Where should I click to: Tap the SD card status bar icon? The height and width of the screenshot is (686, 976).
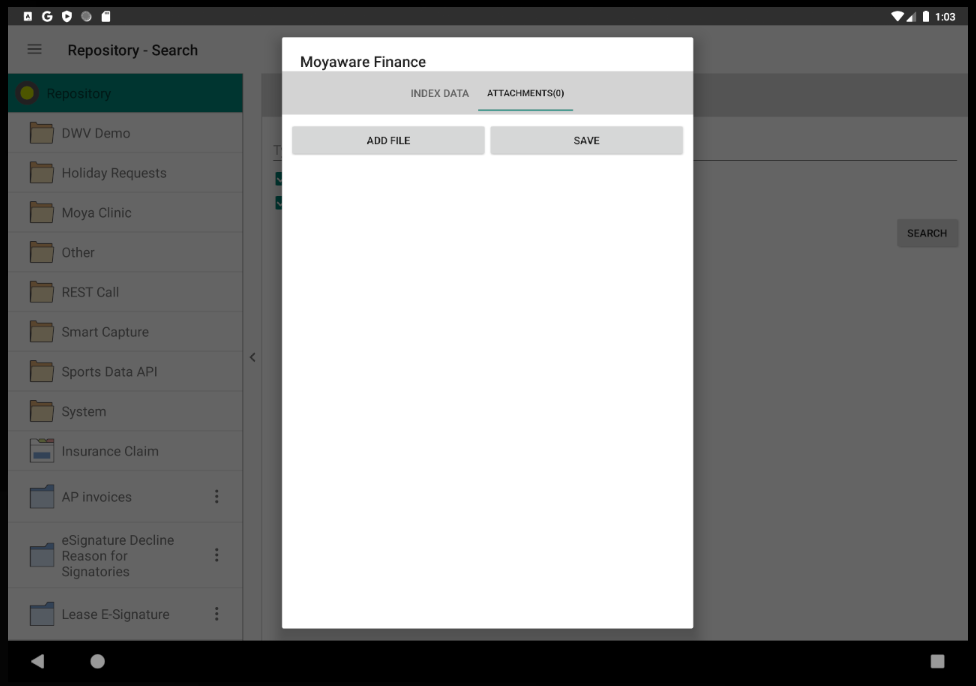106,17
